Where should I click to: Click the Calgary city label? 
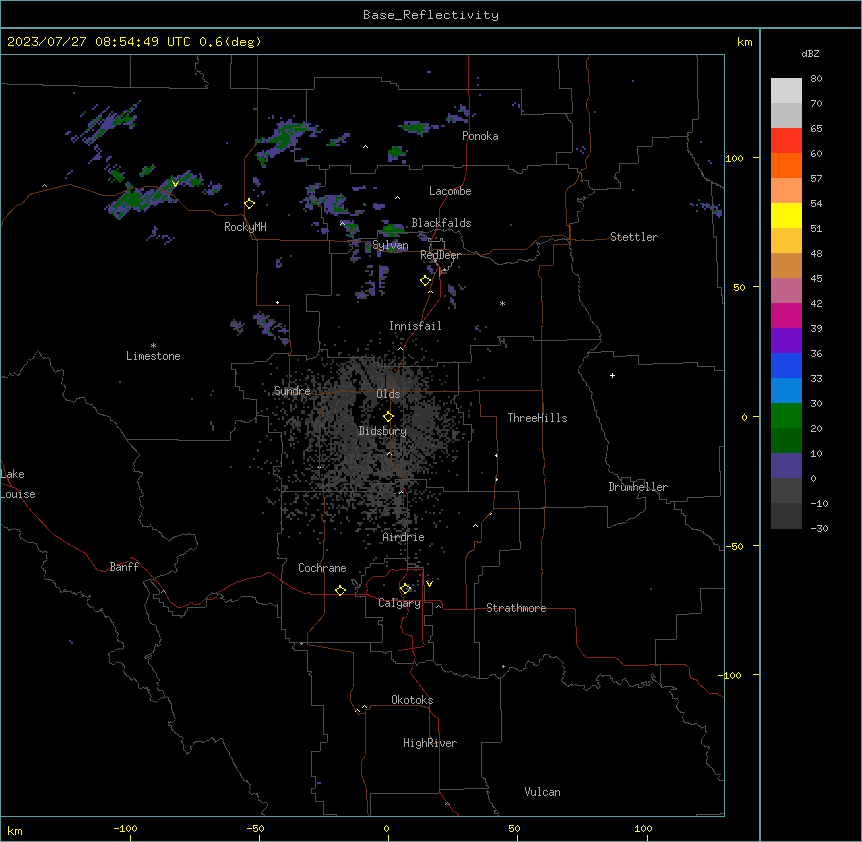click(x=399, y=603)
